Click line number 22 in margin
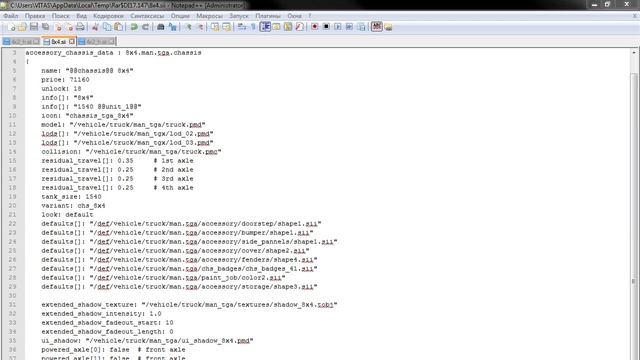The image size is (640, 360). (x=12, y=224)
